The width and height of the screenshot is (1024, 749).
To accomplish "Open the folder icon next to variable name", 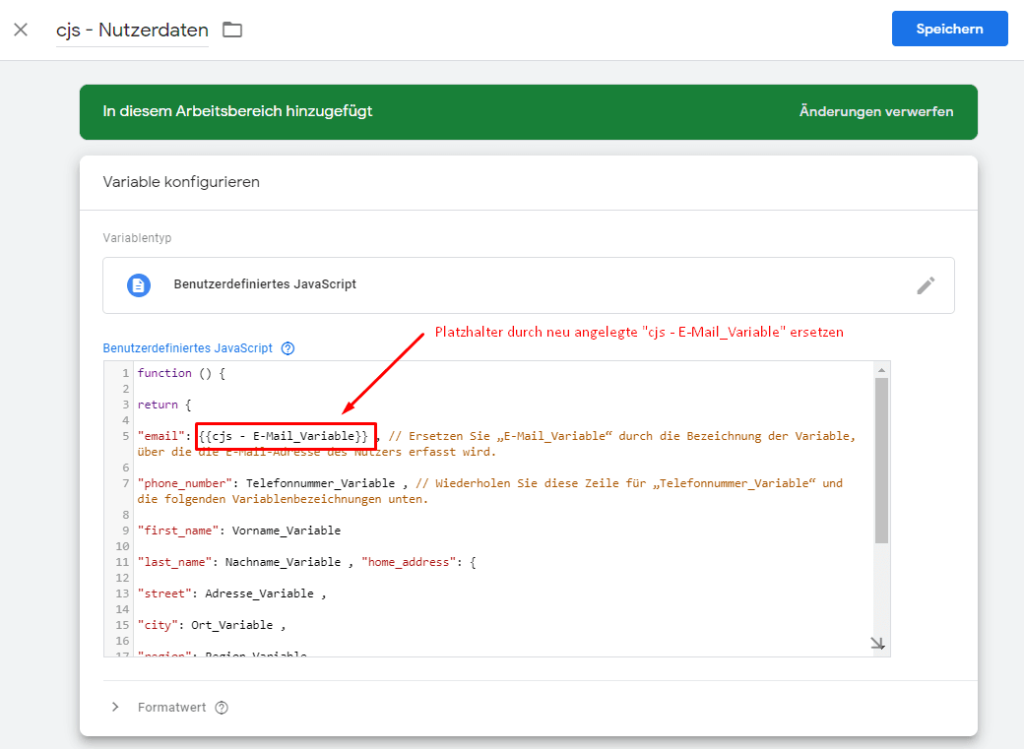I will [x=232, y=29].
